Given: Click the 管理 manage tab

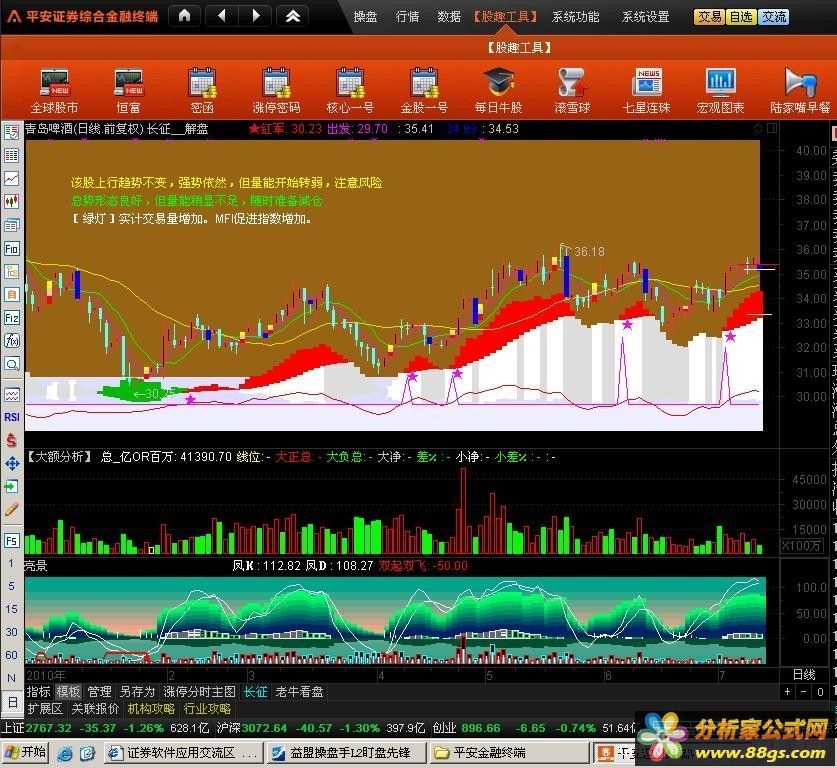Looking at the screenshot, I should tap(99, 692).
